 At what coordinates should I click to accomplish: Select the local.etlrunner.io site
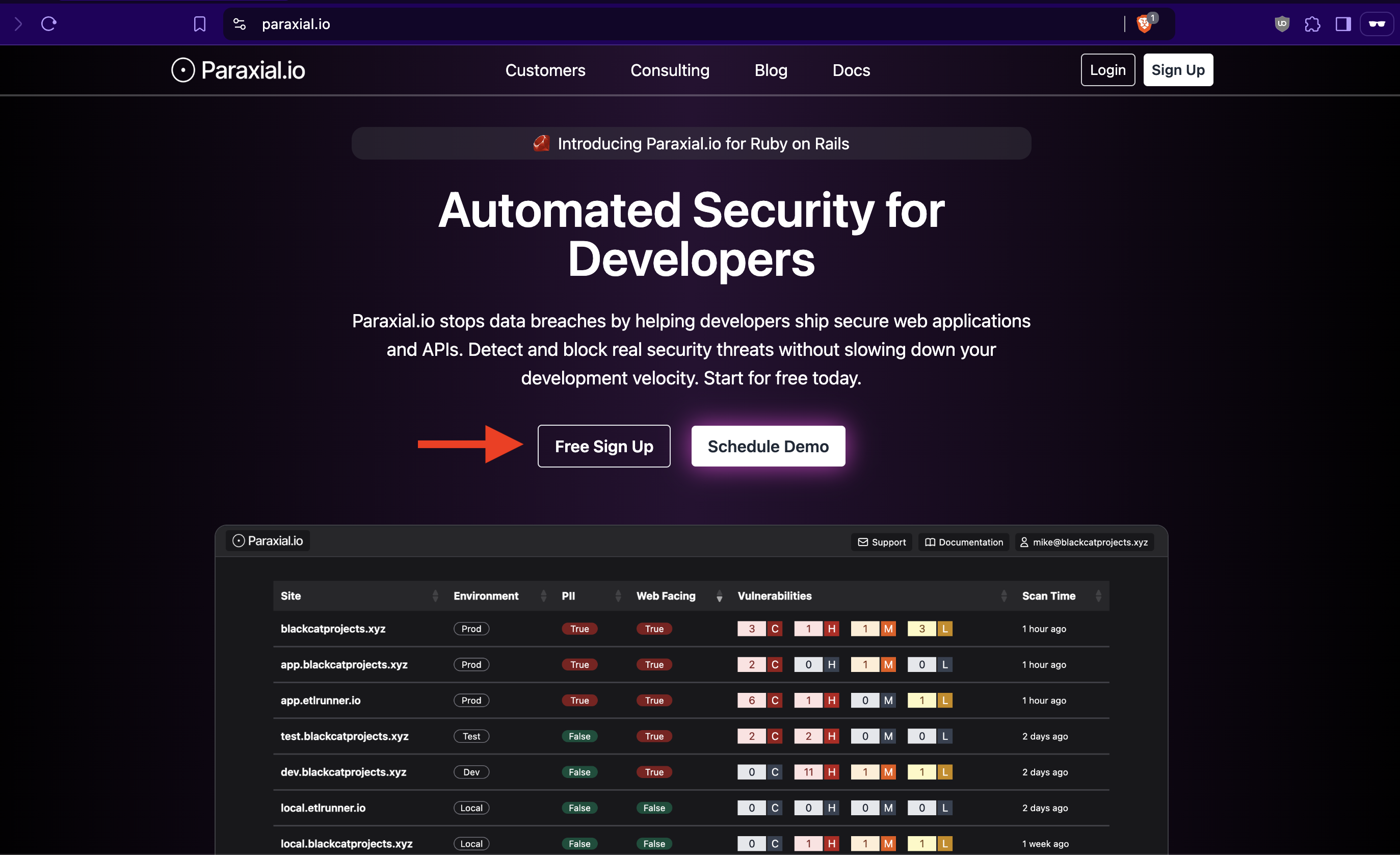323,808
